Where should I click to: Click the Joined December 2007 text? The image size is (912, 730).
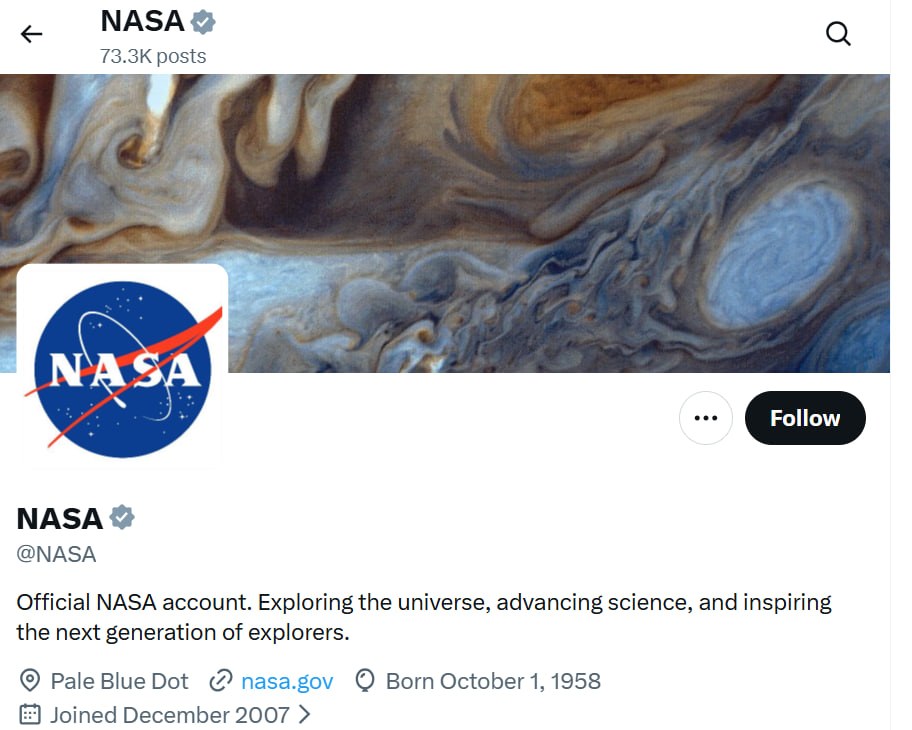point(170,715)
